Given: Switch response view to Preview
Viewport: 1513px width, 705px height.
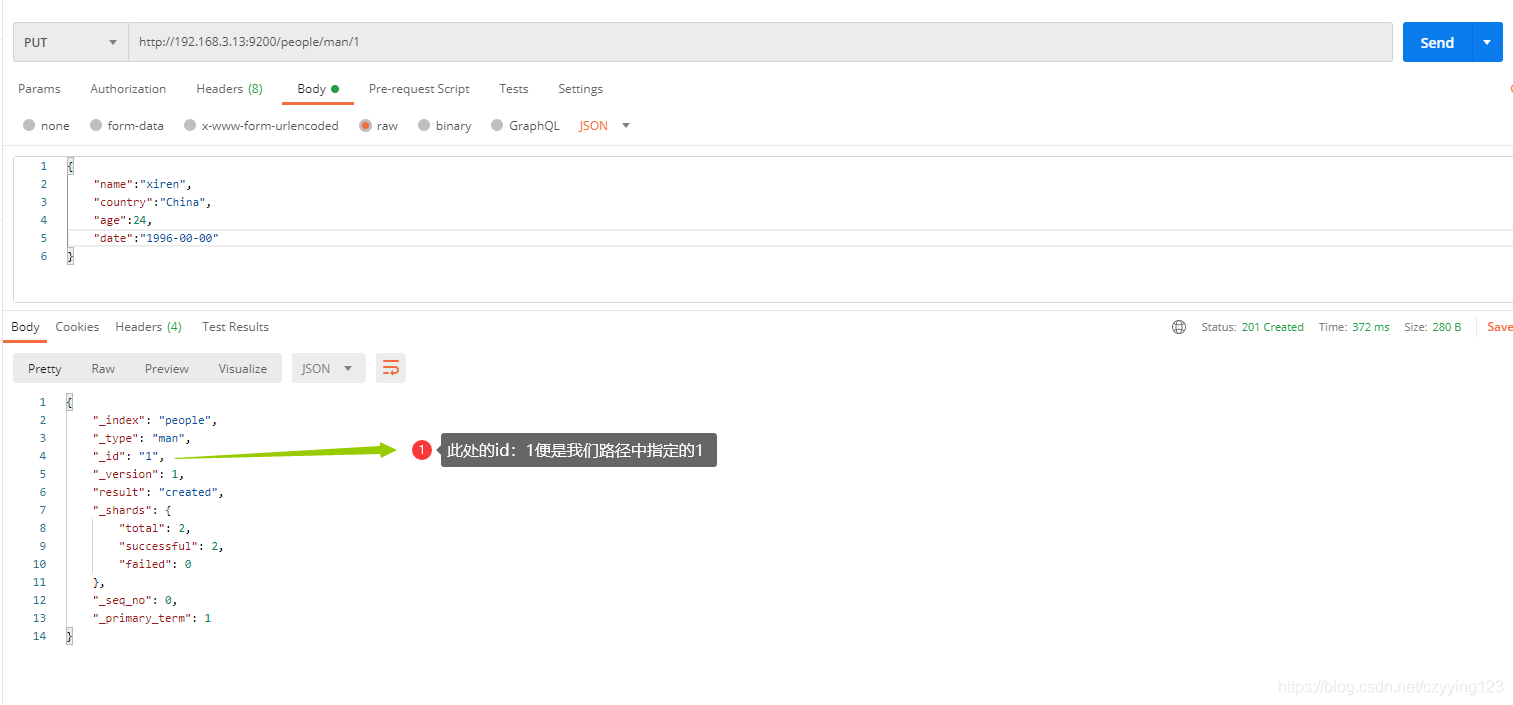Looking at the screenshot, I should click(166, 368).
